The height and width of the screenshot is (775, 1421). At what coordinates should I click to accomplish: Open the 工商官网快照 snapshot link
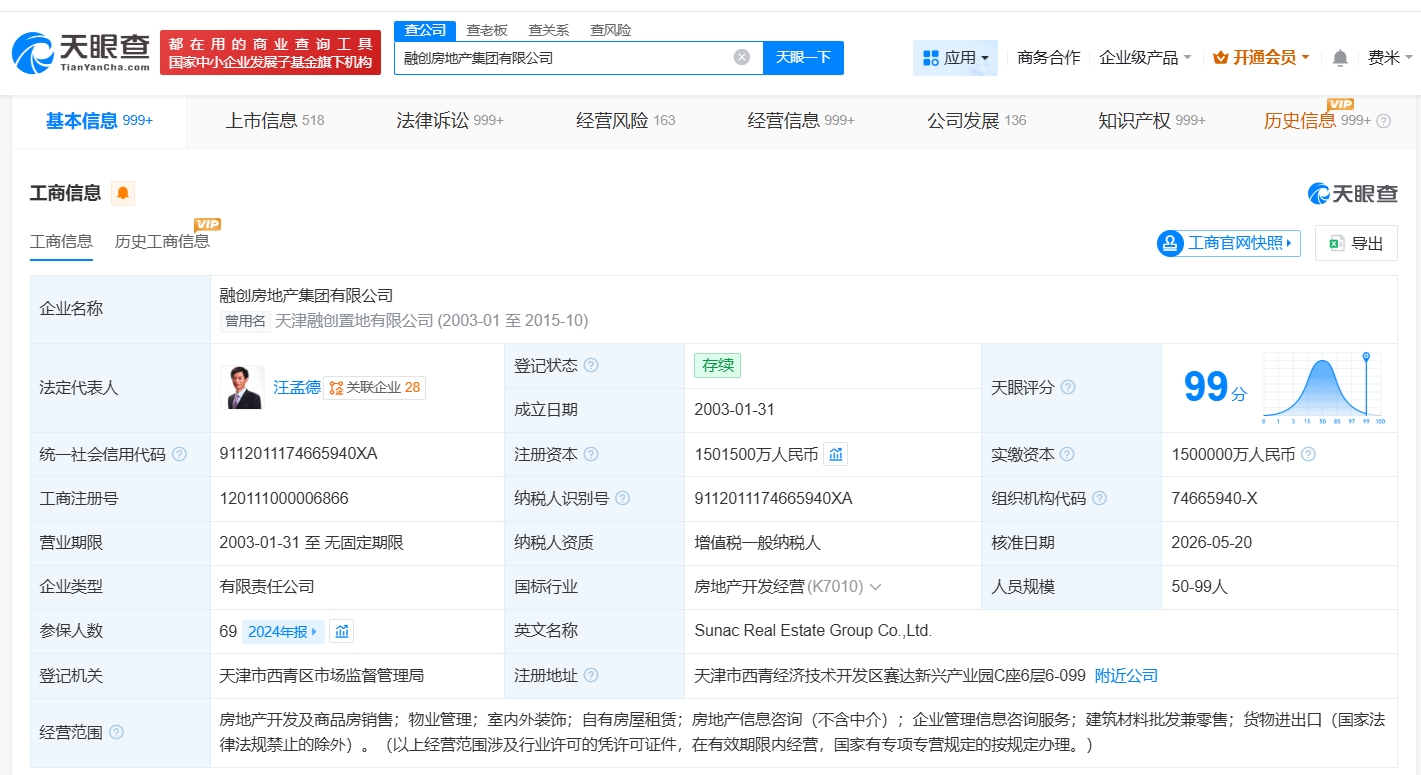(1229, 243)
